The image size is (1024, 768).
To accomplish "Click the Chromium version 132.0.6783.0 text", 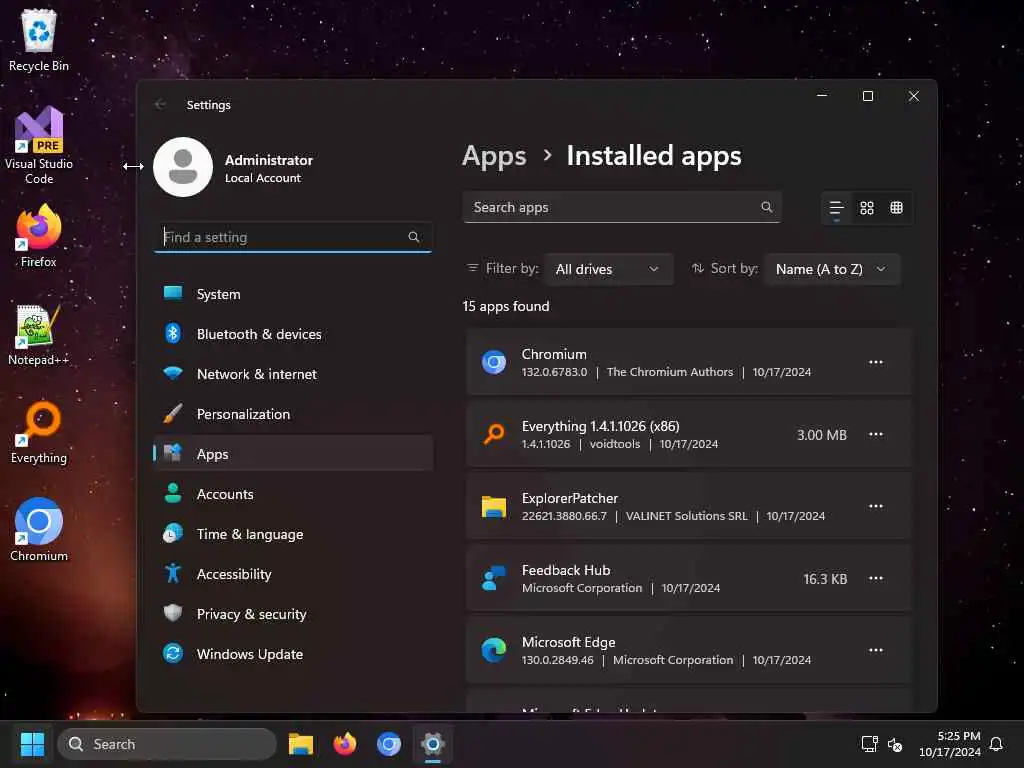I will [554, 372].
